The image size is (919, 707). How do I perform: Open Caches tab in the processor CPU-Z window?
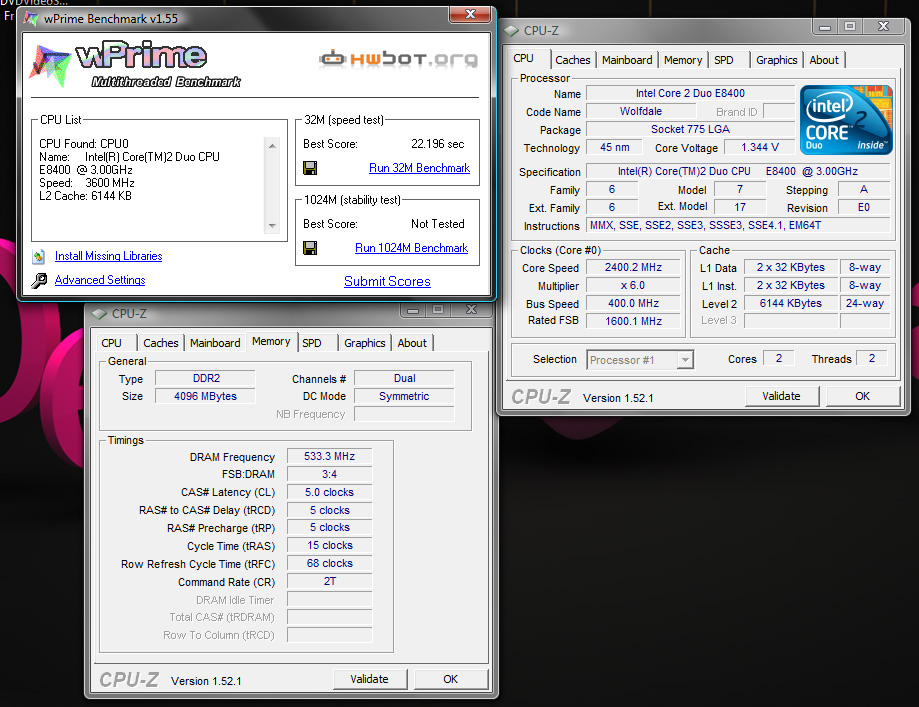pos(573,60)
